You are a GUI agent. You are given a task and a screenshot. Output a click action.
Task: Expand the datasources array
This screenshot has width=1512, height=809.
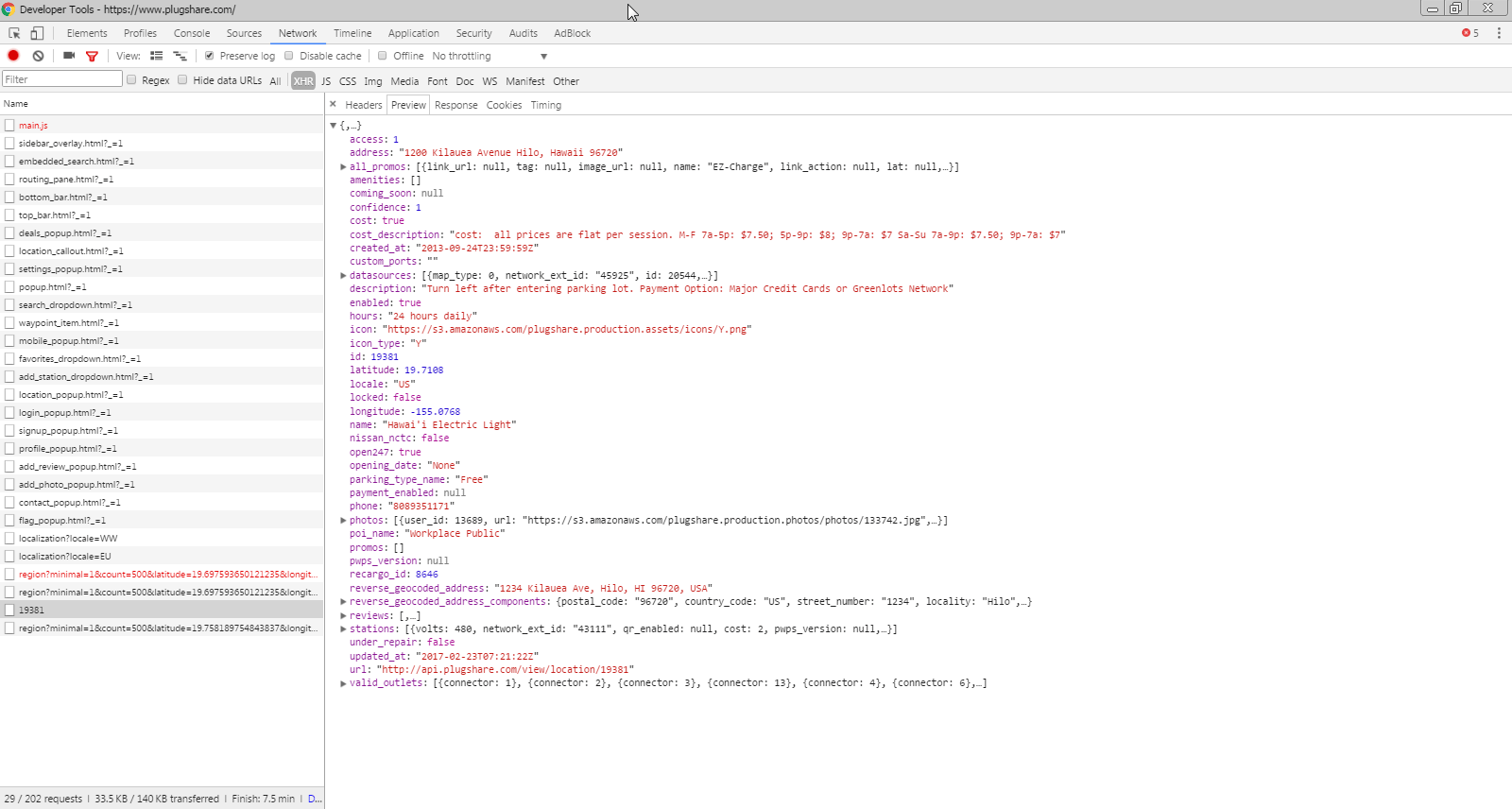(343, 276)
